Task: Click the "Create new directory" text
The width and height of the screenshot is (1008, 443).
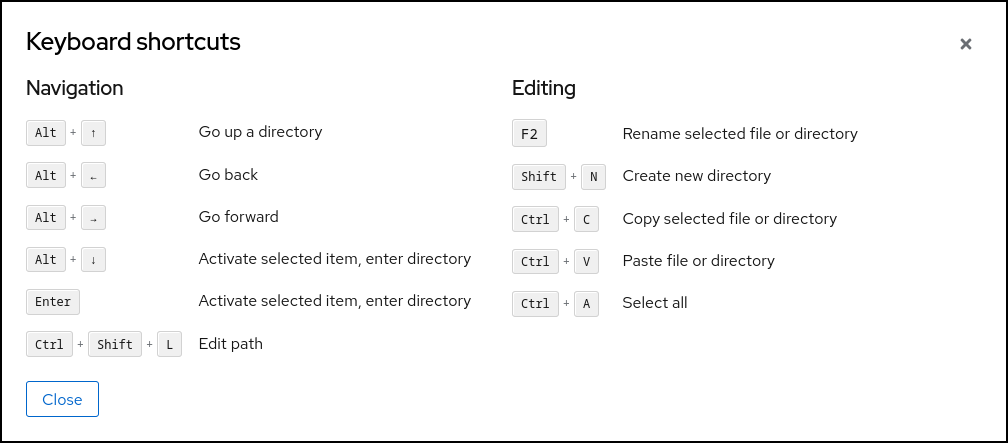Action: (696, 176)
